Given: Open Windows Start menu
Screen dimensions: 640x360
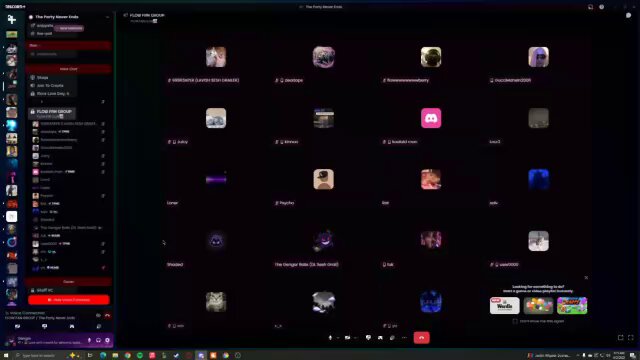Looking at the screenshot, I should pos(6,356).
